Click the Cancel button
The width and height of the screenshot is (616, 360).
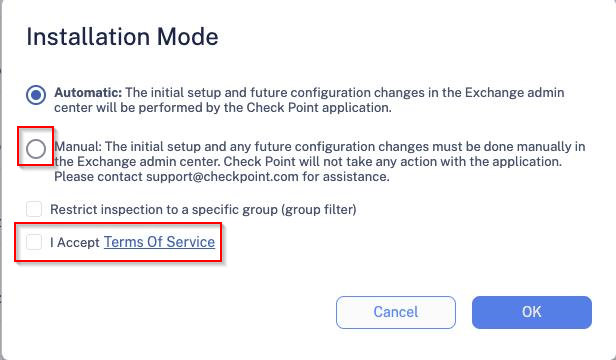(x=396, y=312)
